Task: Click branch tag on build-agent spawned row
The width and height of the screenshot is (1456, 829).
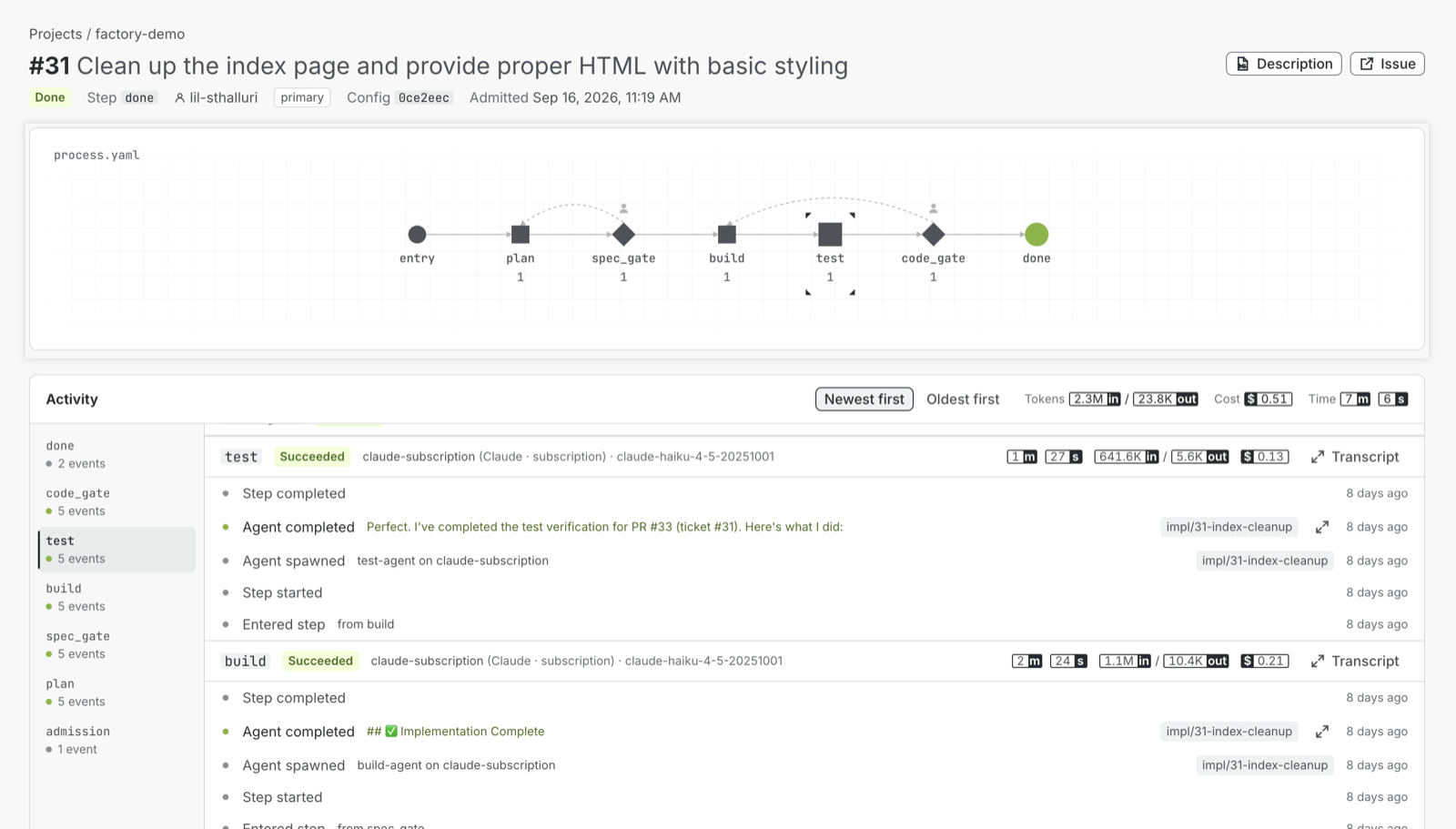Action: point(1265,765)
